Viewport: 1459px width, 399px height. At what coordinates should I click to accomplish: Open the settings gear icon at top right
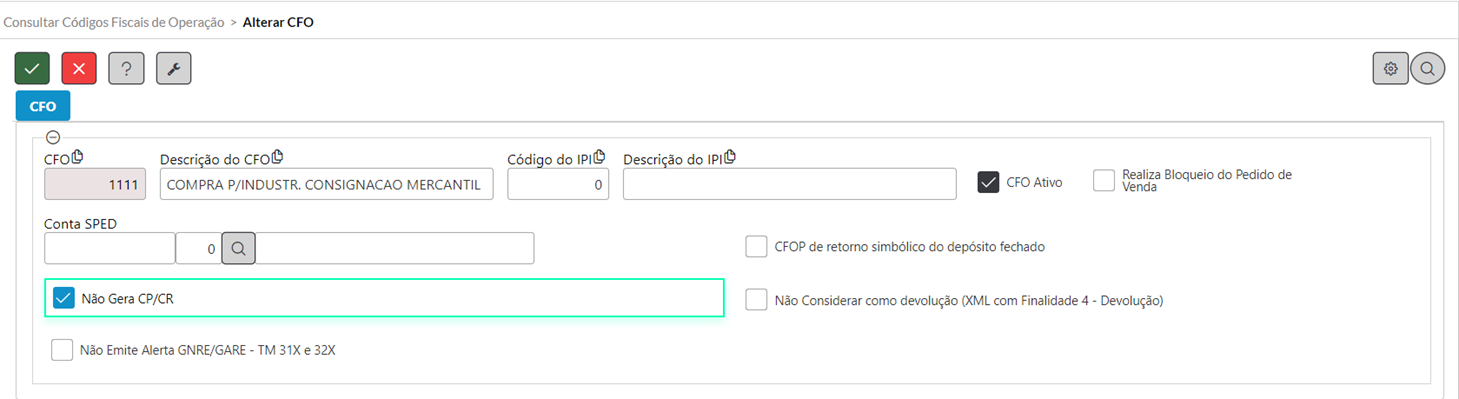click(x=1390, y=69)
